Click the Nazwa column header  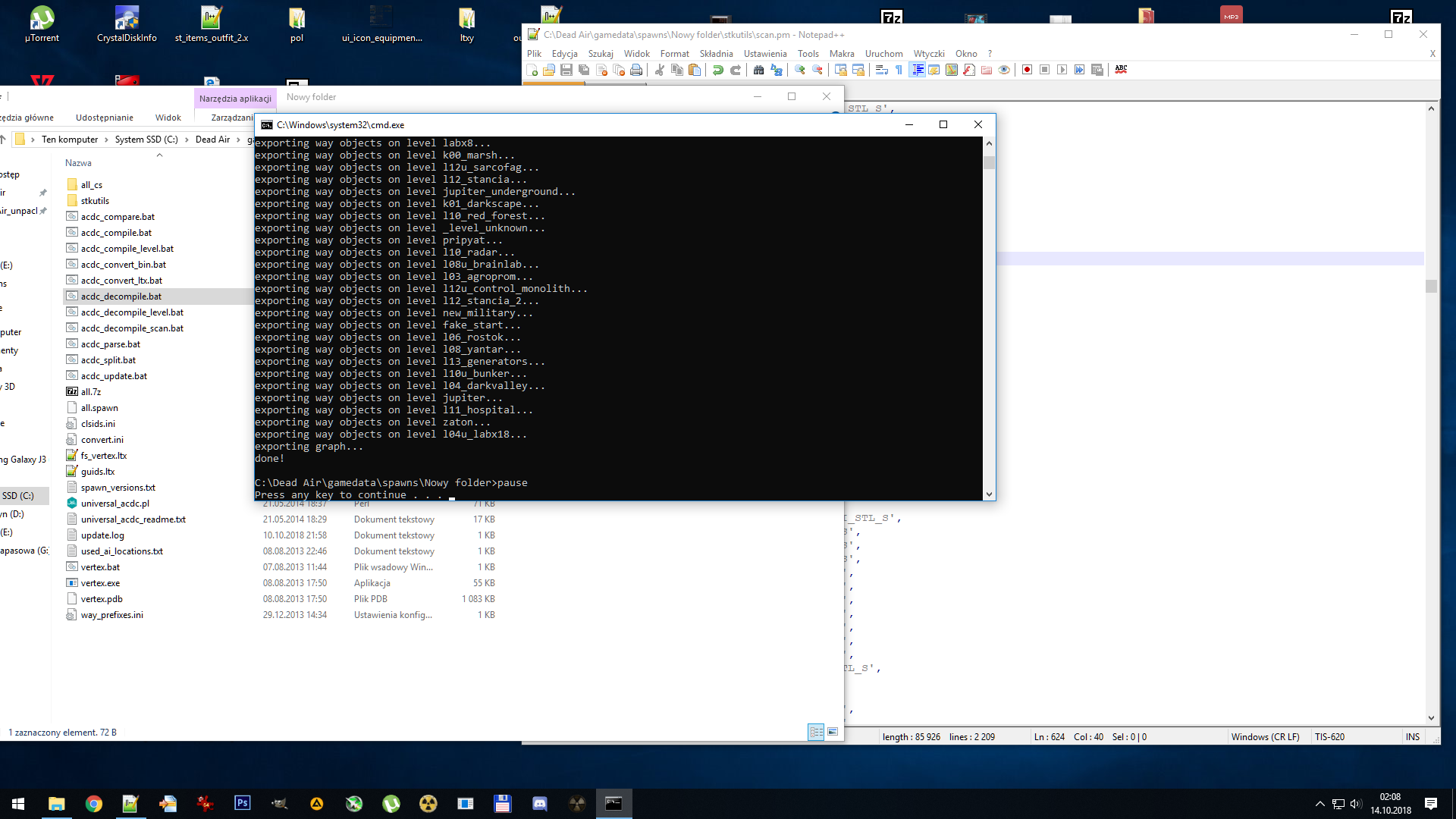coord(78,163)
